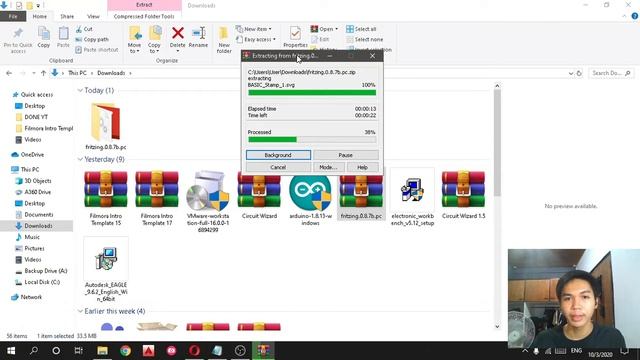Select Autodesk_EAGLE installer file
This screenshot has height=360, width=640.
coord(106,270)
